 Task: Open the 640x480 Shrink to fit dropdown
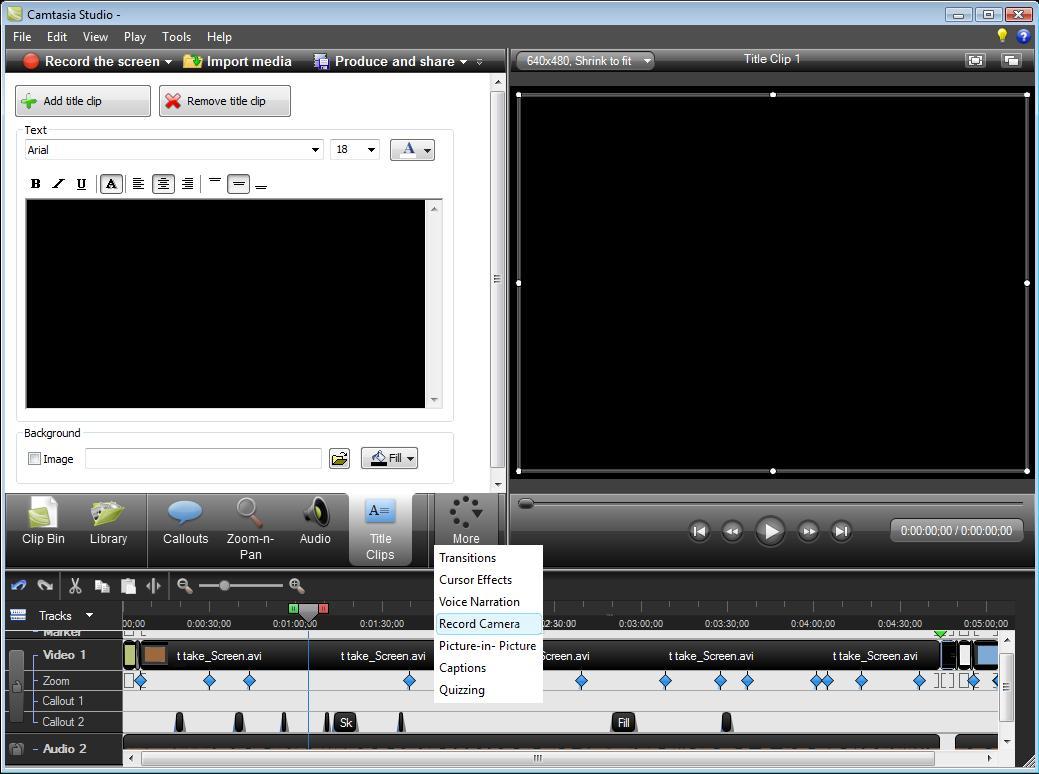584,60
